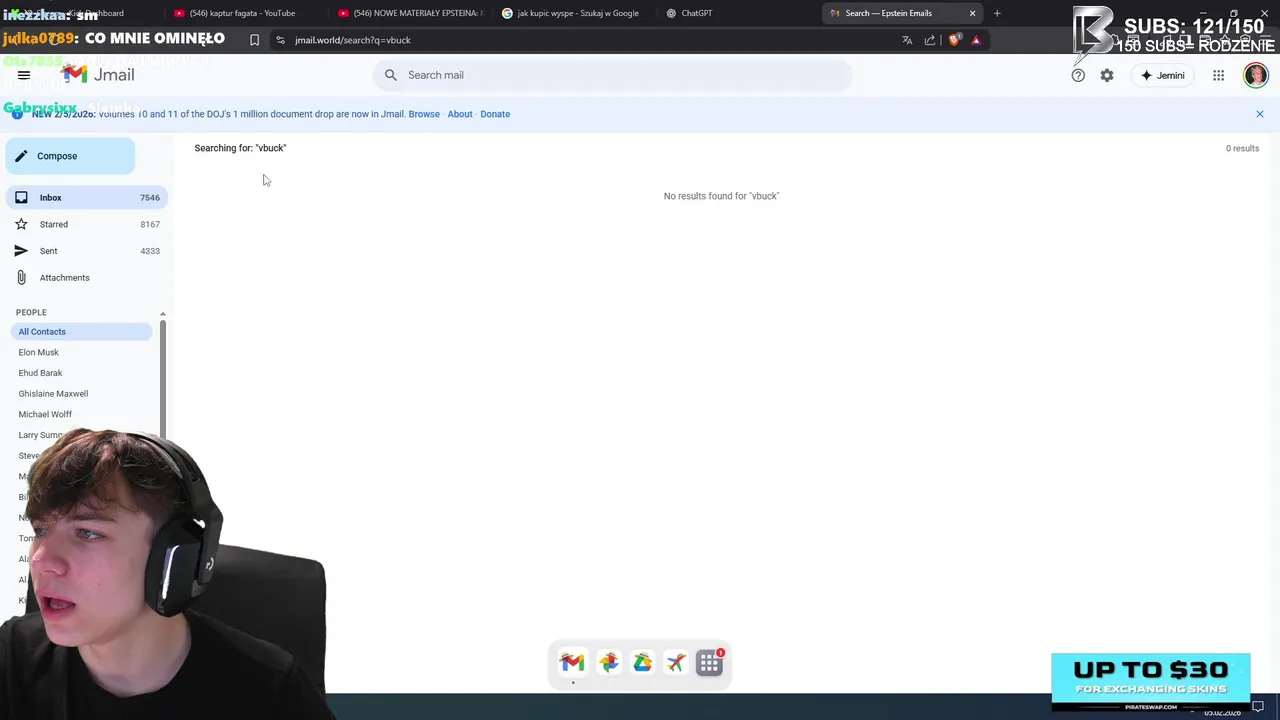1280x720 pixels.
Task: Click the browser address bar URL
Action: pos(353,40)
